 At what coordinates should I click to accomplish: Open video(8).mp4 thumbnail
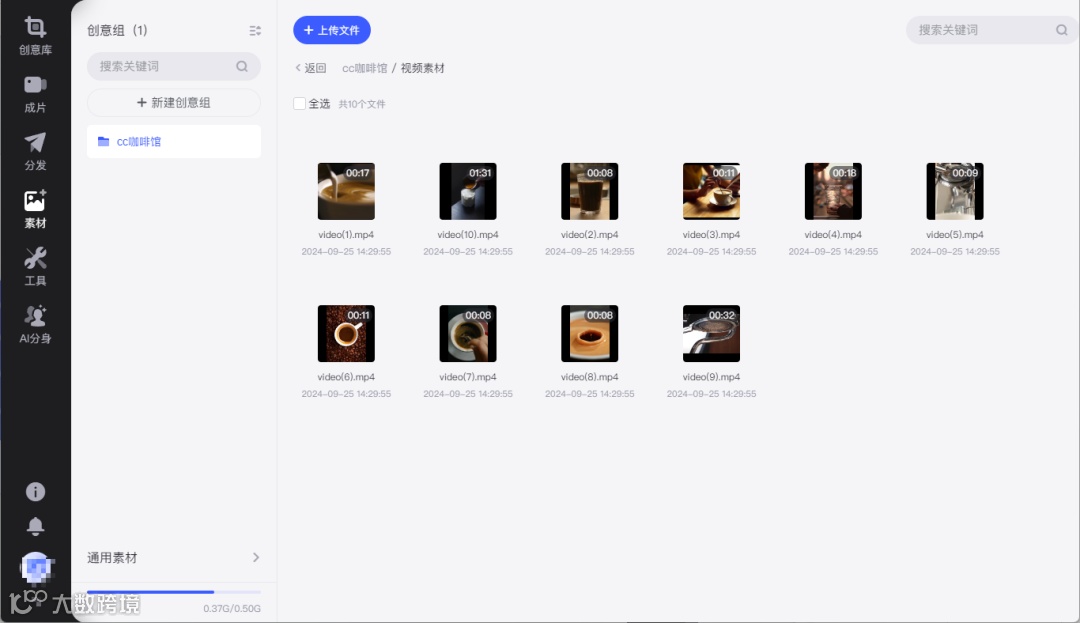(590, 334)
